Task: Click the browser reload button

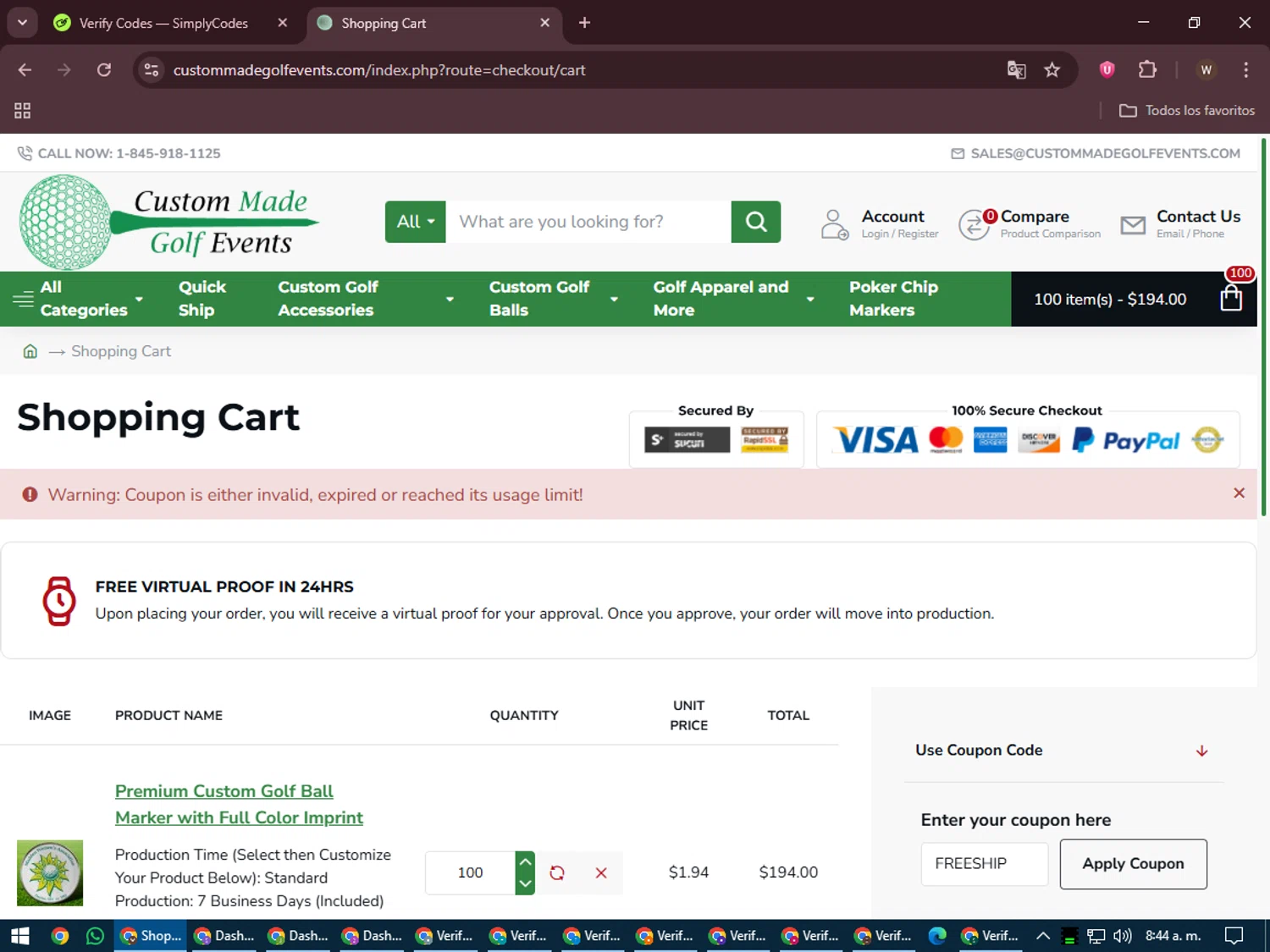Action: pyautogui.click(x=104, y=69)
